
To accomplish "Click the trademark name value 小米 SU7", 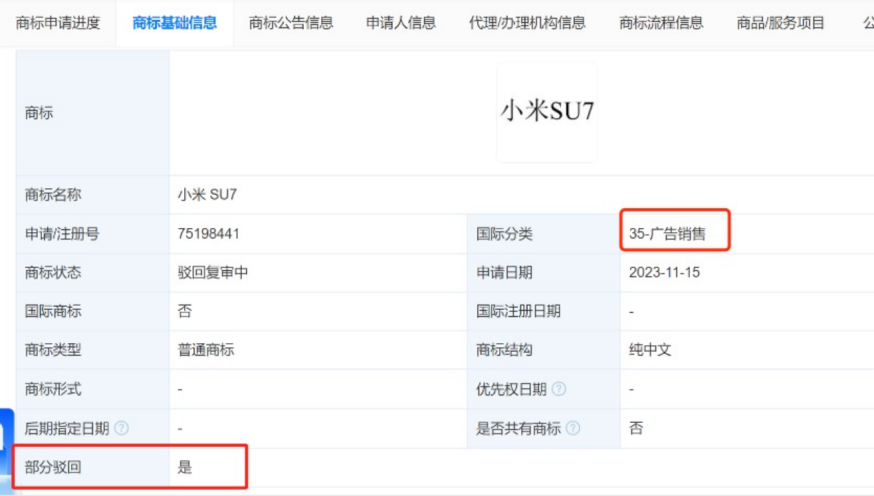I will tap(207, 194).
